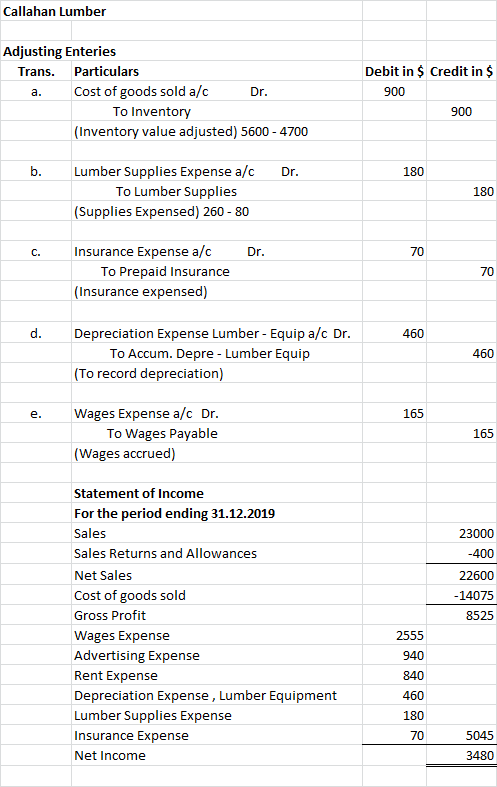The height and width of the screenshot is (787, 497).
Task: Select "Depreciation Expense , Lumber Equipment" label
Action: pyautogui.click(x=205, y=696)
